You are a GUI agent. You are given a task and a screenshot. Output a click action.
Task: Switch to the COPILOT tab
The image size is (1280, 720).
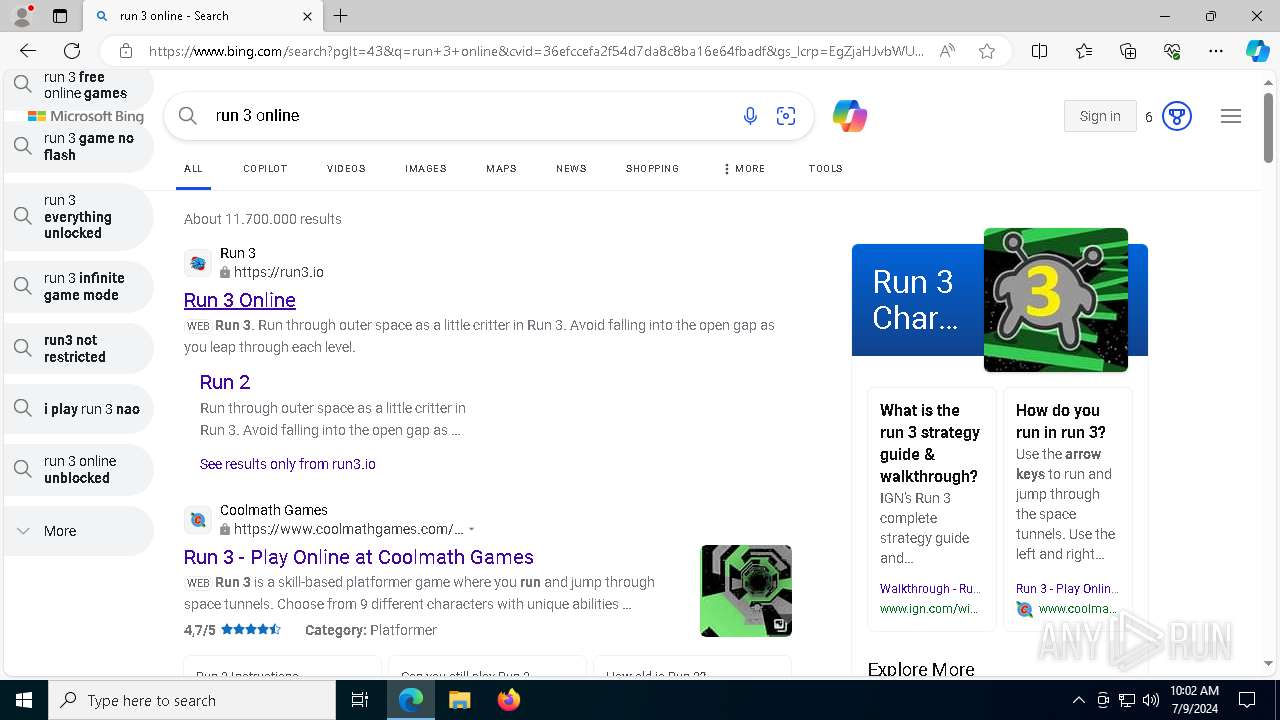(x=265, y=169)
